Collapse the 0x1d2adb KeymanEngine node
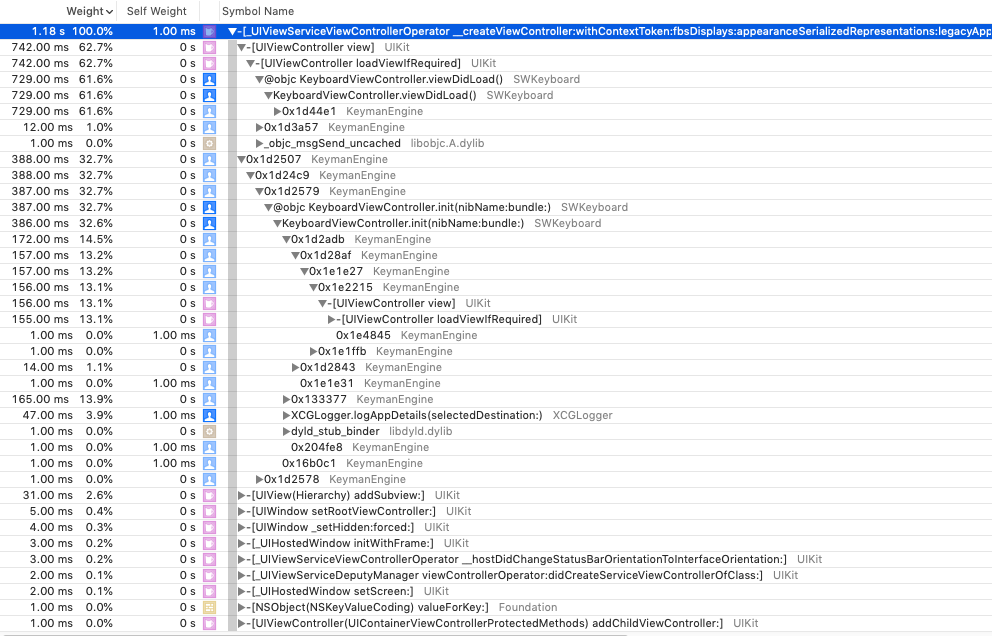Image resolution: width=992 pixels, height=636 pixels. pyautogui.click(x=286, y=239)
